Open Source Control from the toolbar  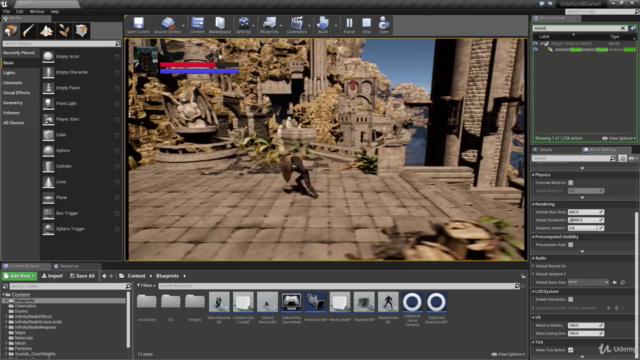coord(167,25)
